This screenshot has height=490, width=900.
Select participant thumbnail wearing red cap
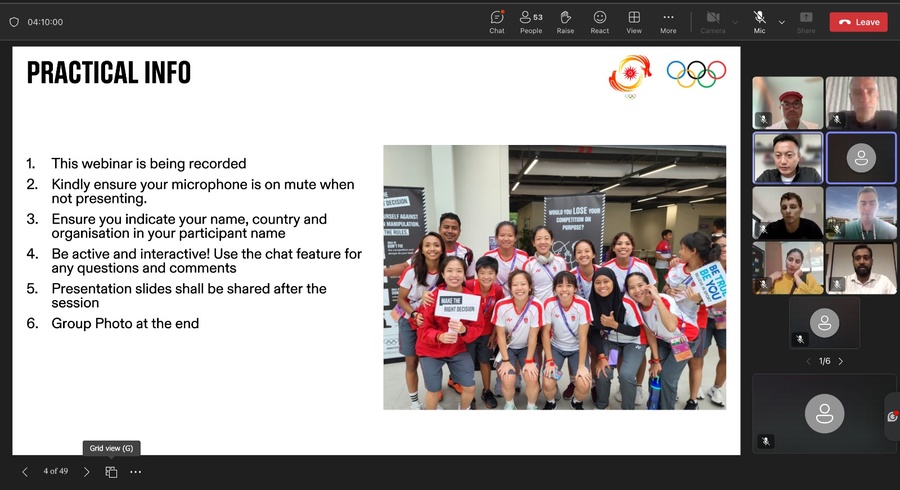tap(788, 103)
